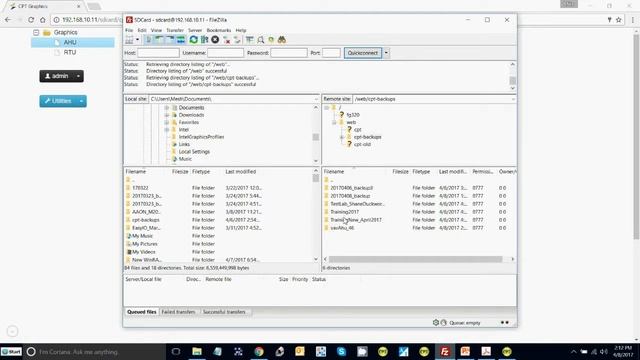Toggle message log display

(x=149, y=40)
